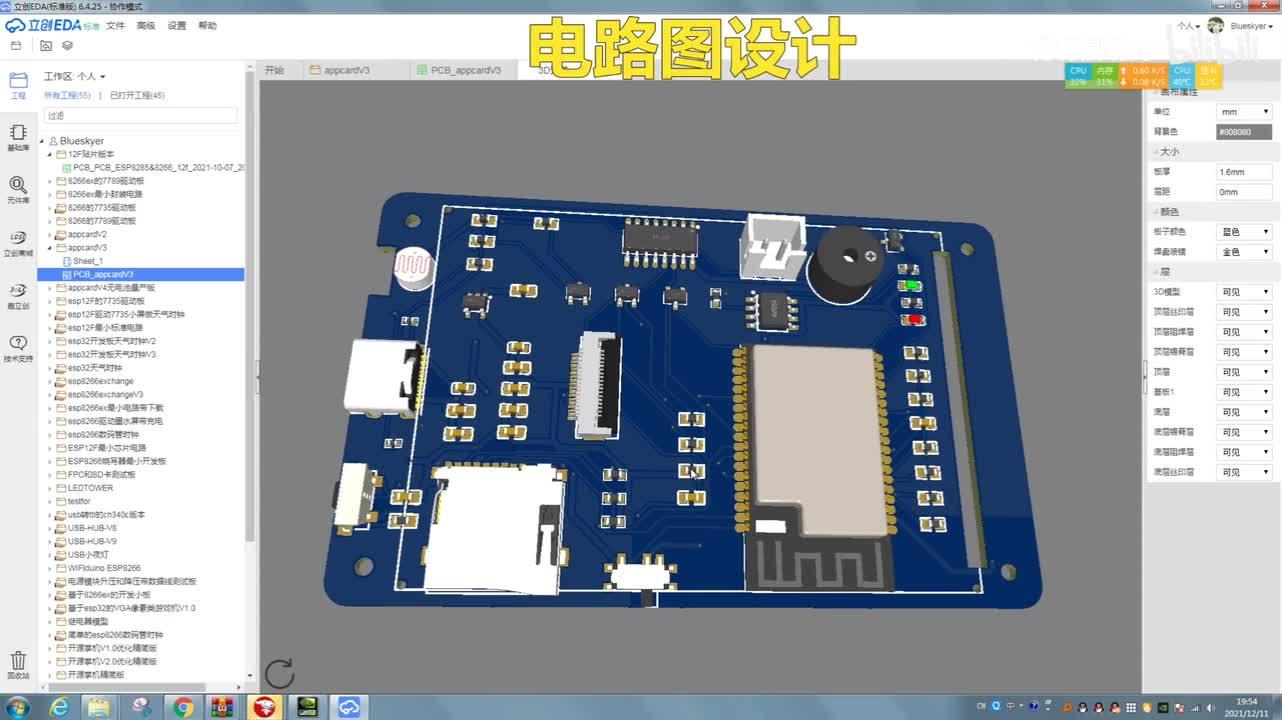Click the 过滤 filter input field

click(140, 116)
